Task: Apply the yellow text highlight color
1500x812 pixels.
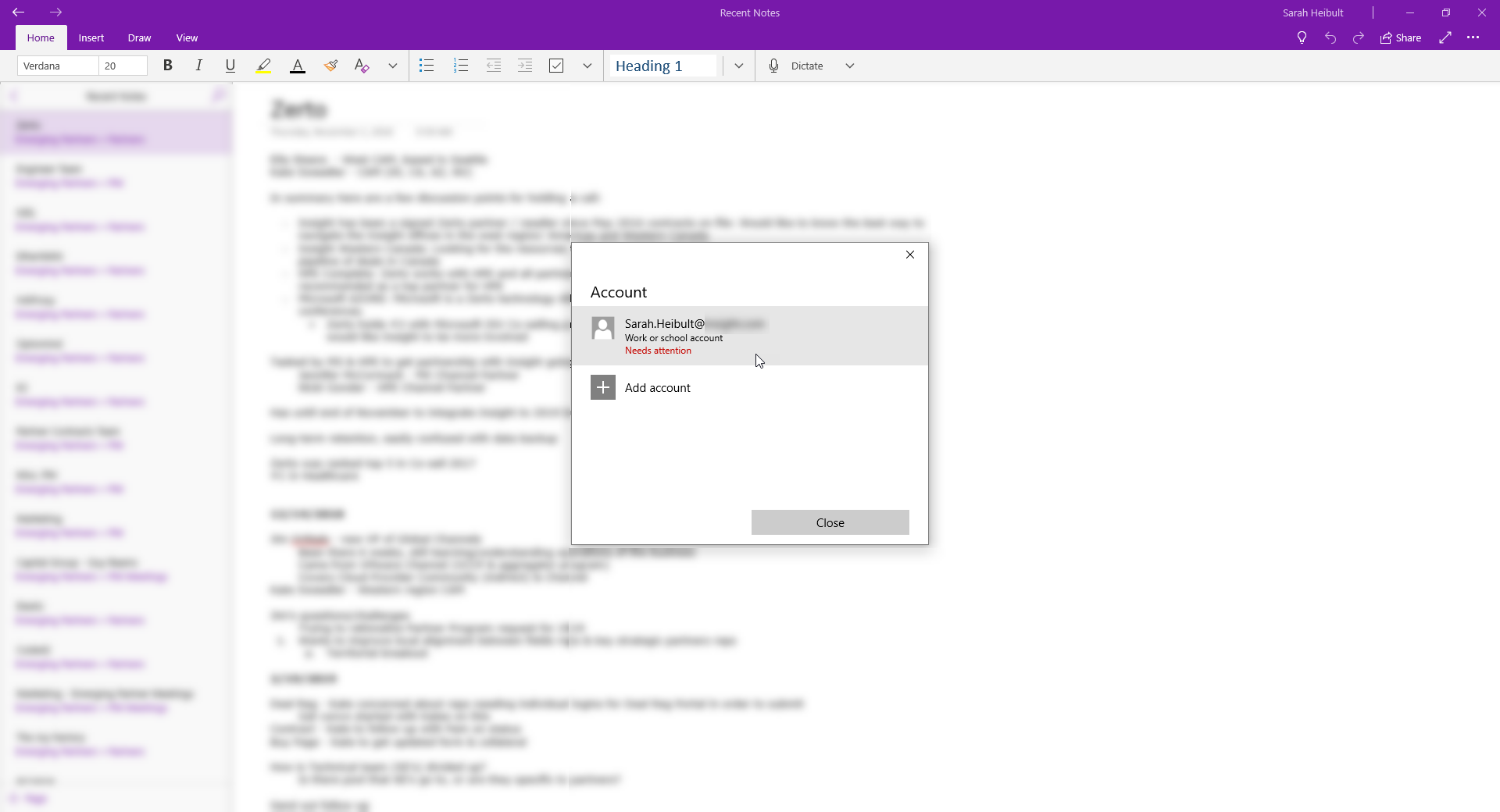Action: [x=264, y=66]
